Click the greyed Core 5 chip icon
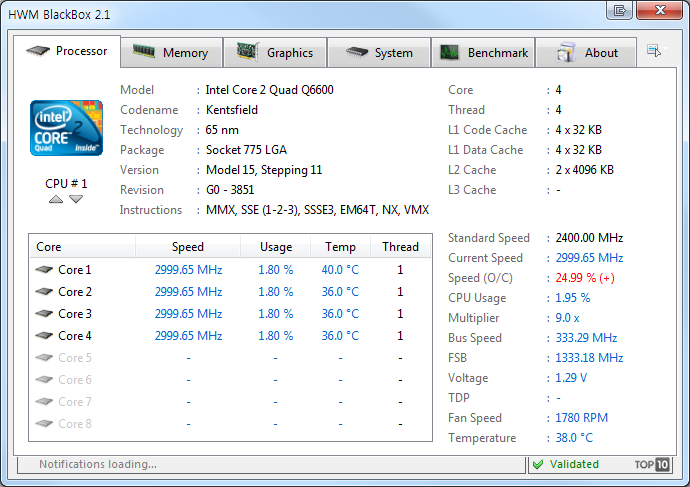 click(44, 357)
